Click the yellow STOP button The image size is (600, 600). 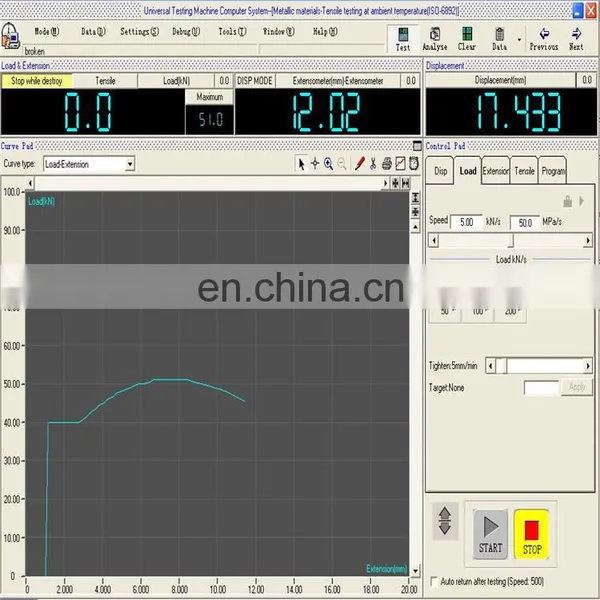[532, 534]
